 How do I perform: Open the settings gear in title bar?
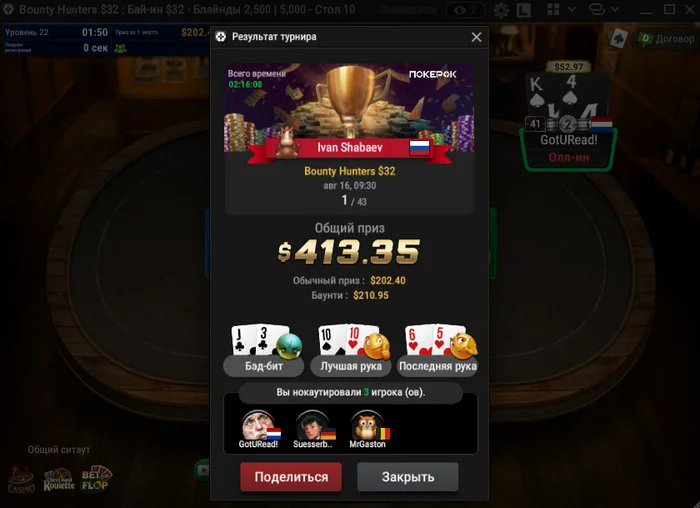[x=501, y=10]
